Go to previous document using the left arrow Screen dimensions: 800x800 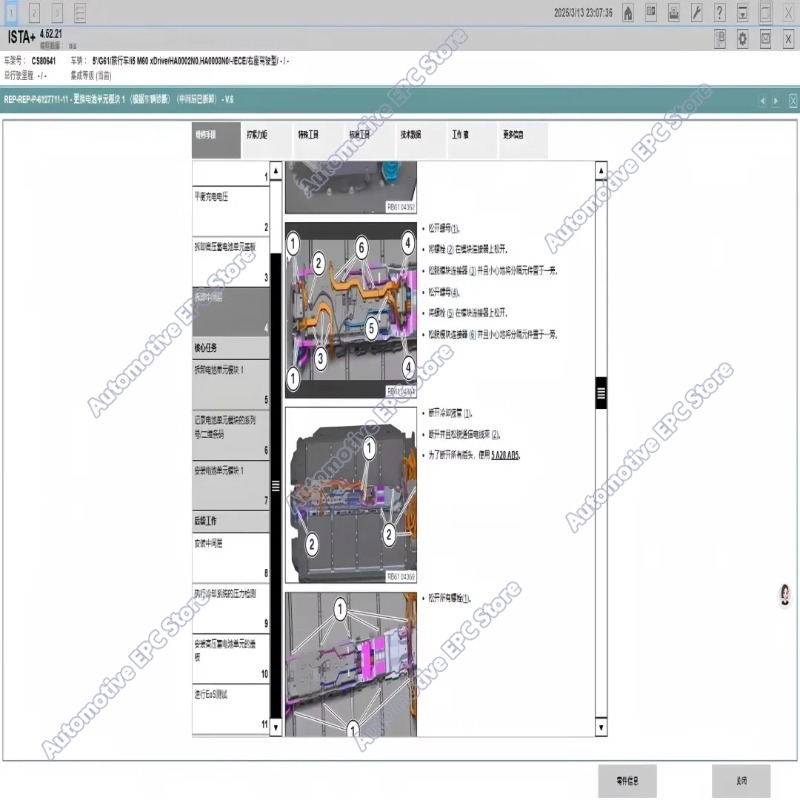click(x=763, y=101)
